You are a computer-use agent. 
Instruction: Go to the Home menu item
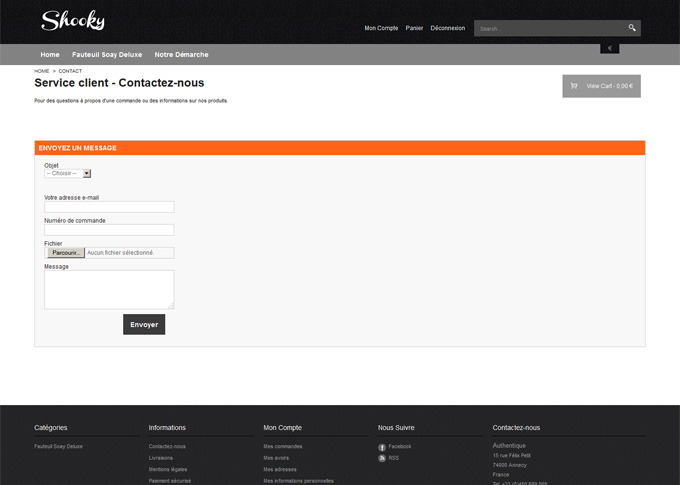click(x=50, y=54)
